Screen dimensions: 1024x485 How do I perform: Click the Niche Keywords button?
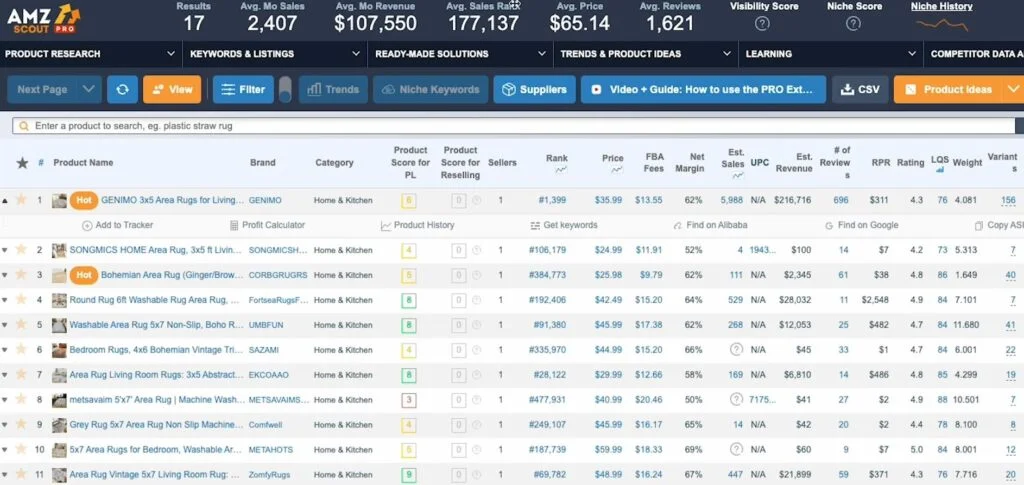[430, 89]
